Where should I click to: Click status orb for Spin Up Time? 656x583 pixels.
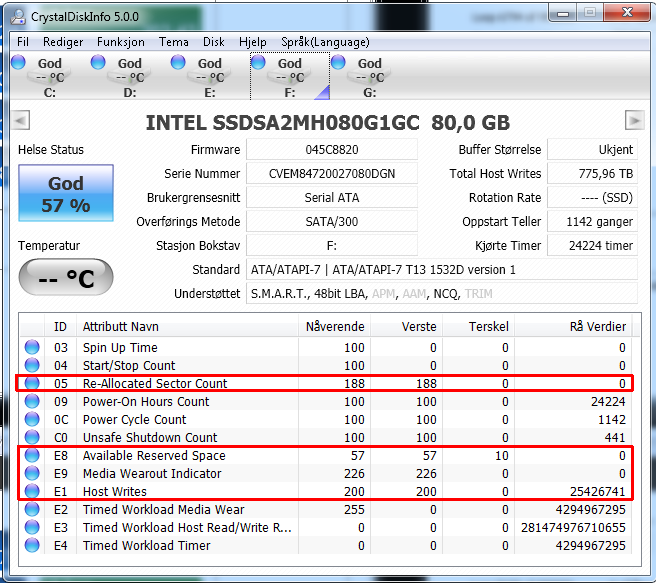pyautogui.click(x=32, y=347)
